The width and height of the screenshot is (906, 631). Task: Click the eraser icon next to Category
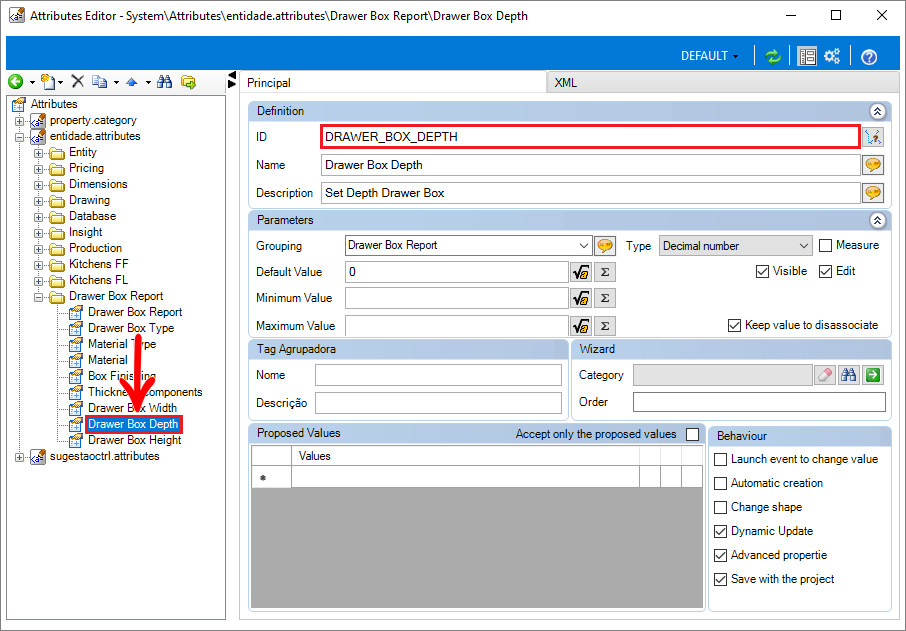click(x=825, y=374)
